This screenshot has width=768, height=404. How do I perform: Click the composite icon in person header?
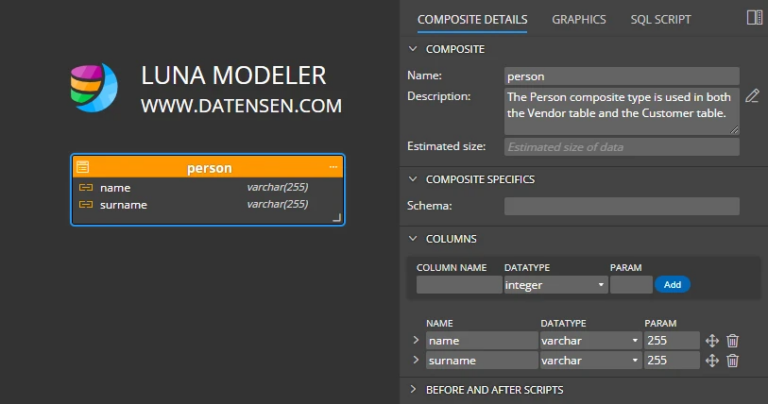click(x=83, y=168)
